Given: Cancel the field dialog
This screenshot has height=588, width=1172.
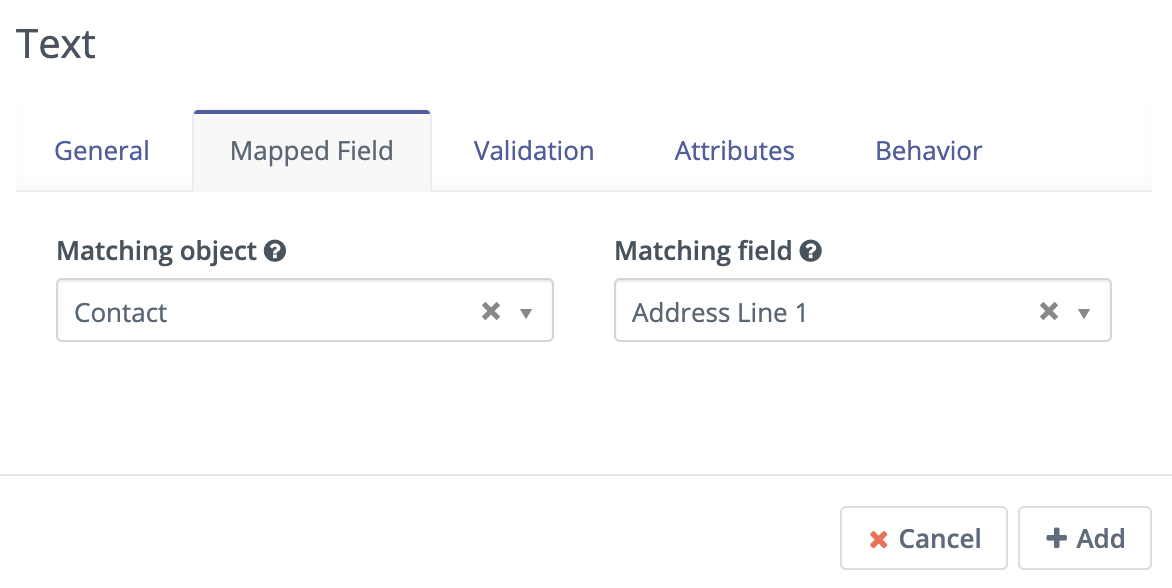Looking at the screenshot, I should 924,538.
